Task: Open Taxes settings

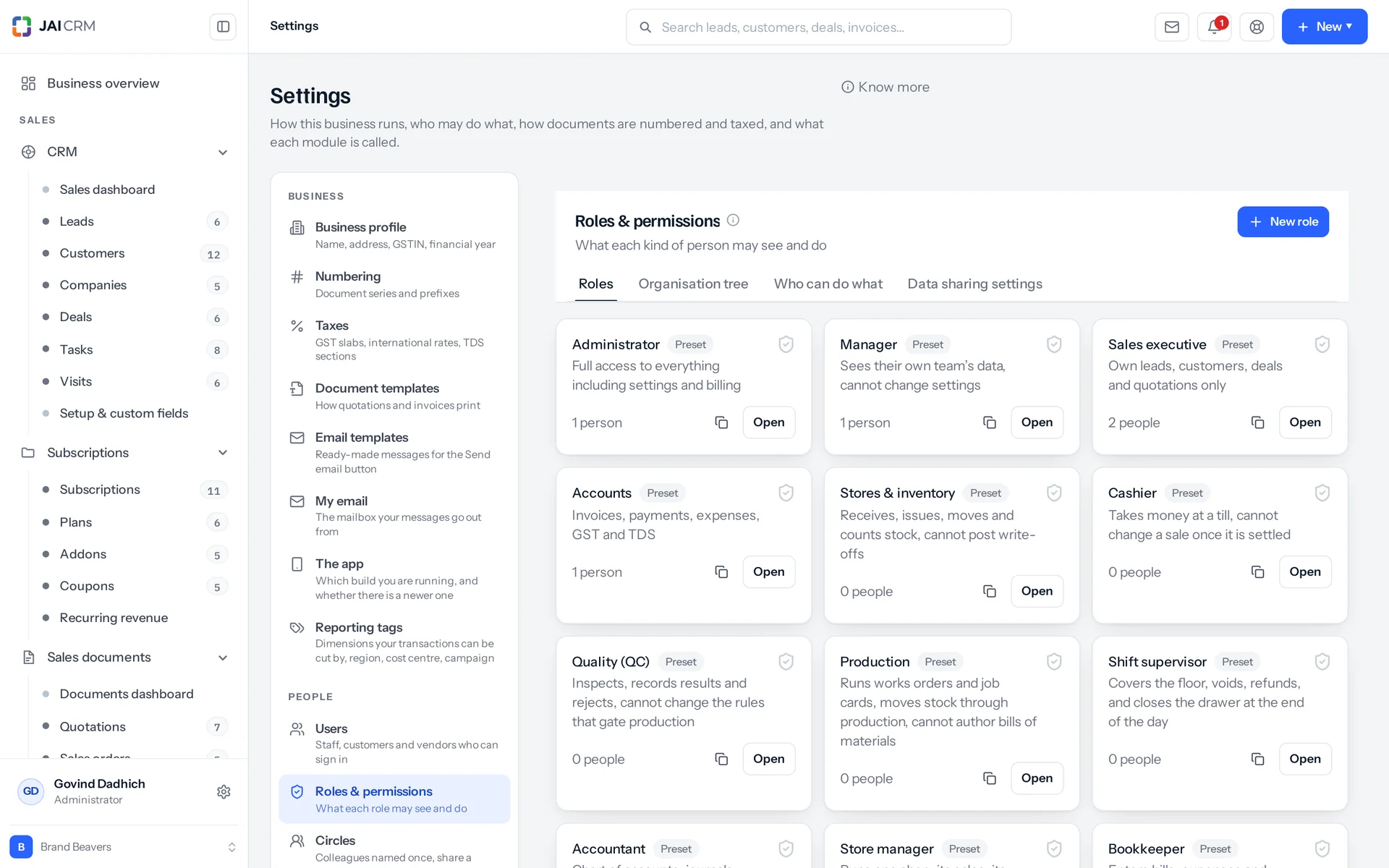Action: pos(394,340)
